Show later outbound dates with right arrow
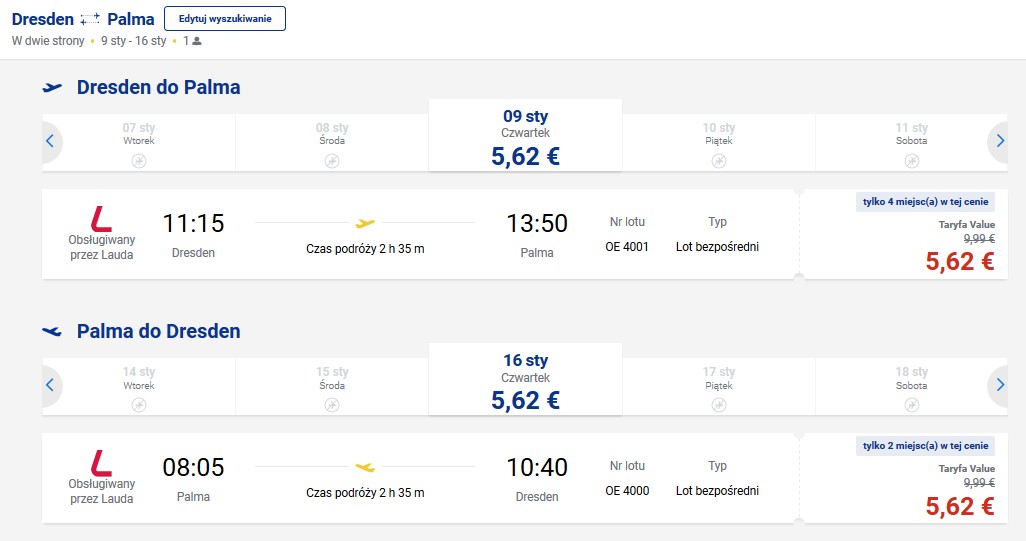The height and width of the screenshot is (541, 1026). coord(999,141)
